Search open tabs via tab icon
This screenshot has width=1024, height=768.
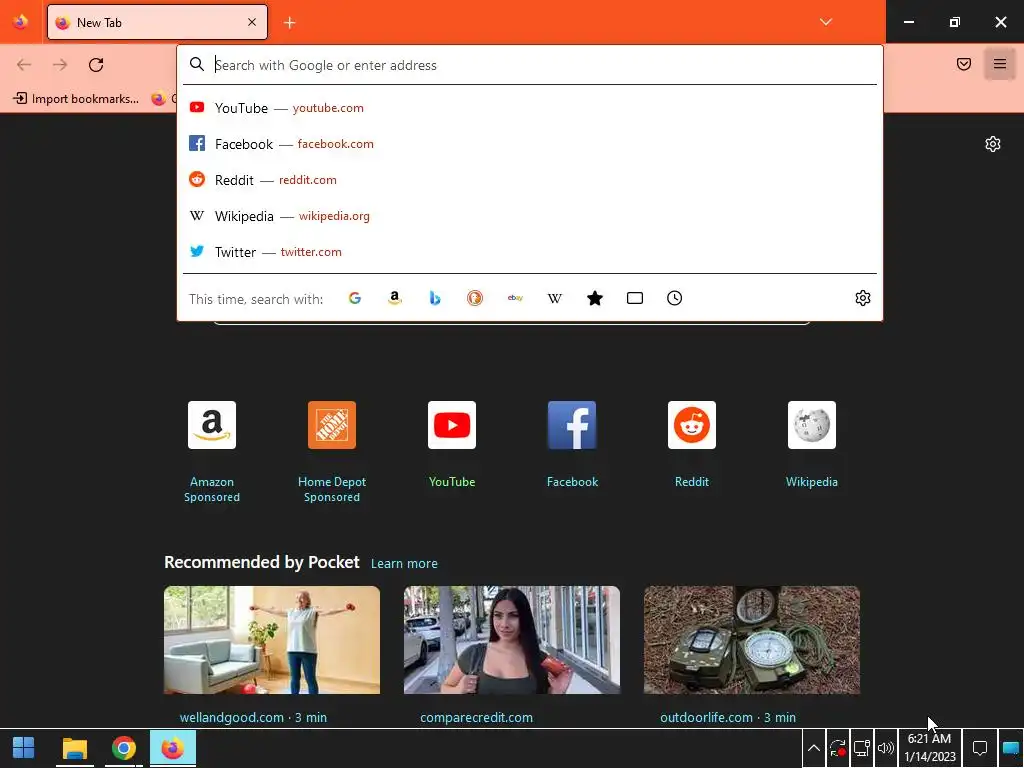coord(635,298)
